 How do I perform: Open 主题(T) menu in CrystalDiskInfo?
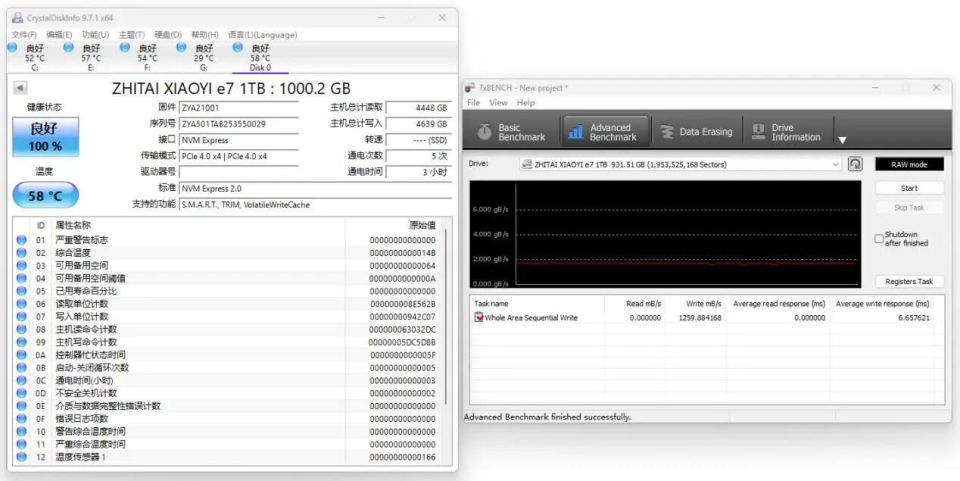pos(132,35)
